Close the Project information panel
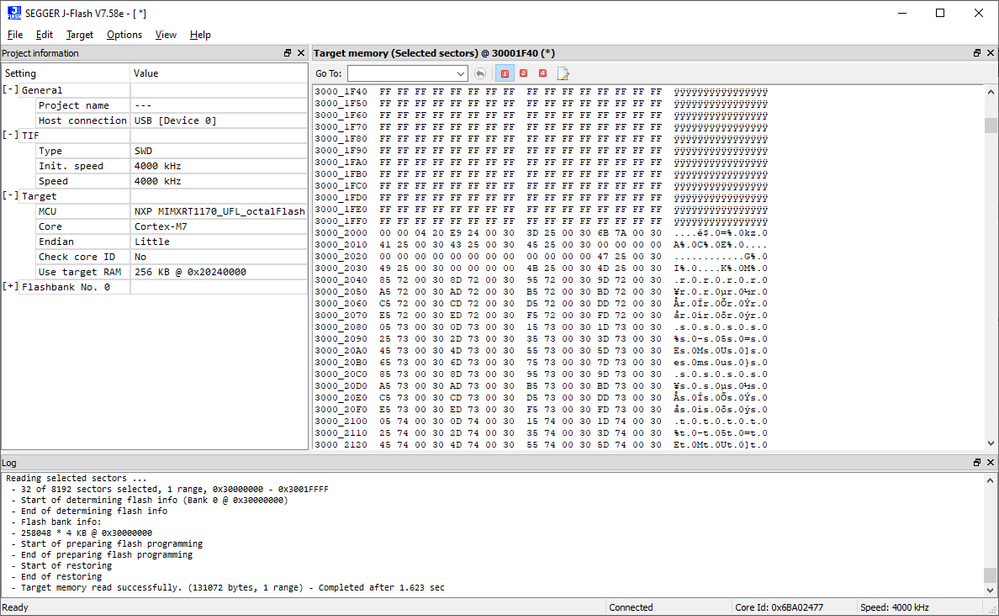 [x=301, y=54]
